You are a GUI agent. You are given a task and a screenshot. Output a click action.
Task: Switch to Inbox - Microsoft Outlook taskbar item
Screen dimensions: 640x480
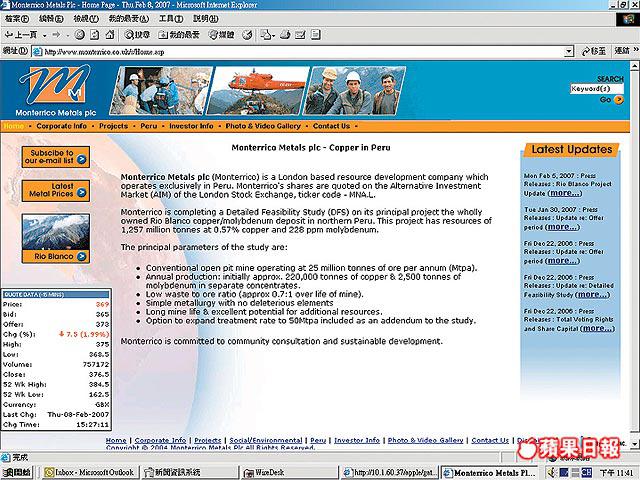click(90, 472)
